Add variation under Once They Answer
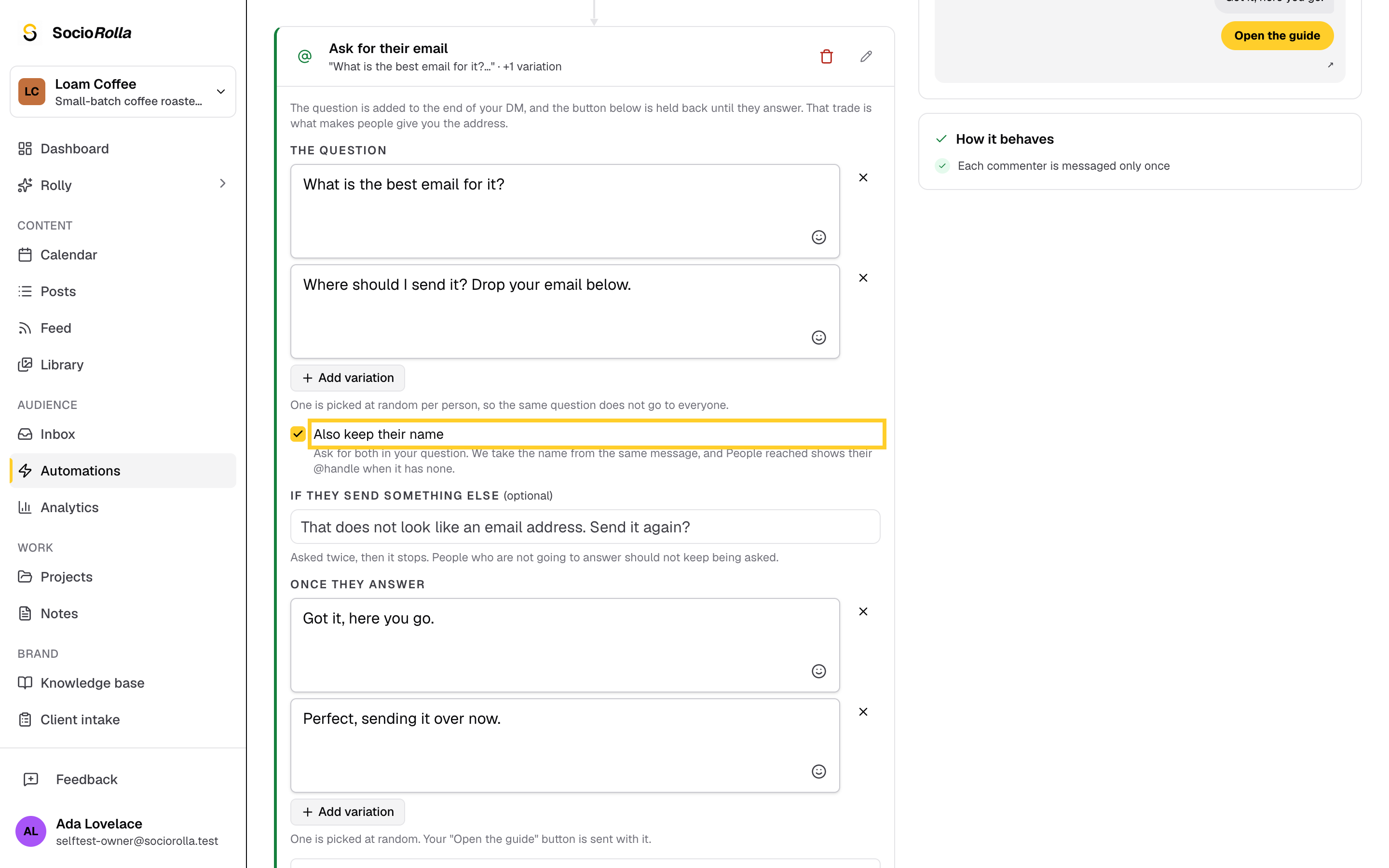The width and height of the screenshot is (1389, 868). click(347, 812)
